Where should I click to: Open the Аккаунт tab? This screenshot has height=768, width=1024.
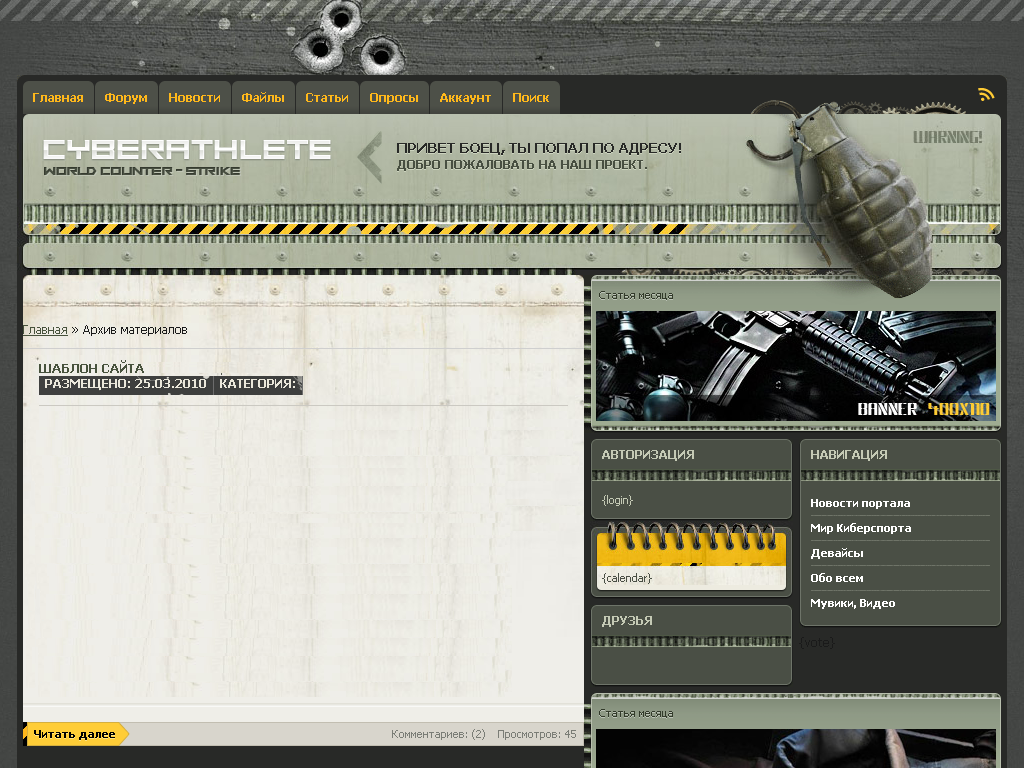point(465,98)
